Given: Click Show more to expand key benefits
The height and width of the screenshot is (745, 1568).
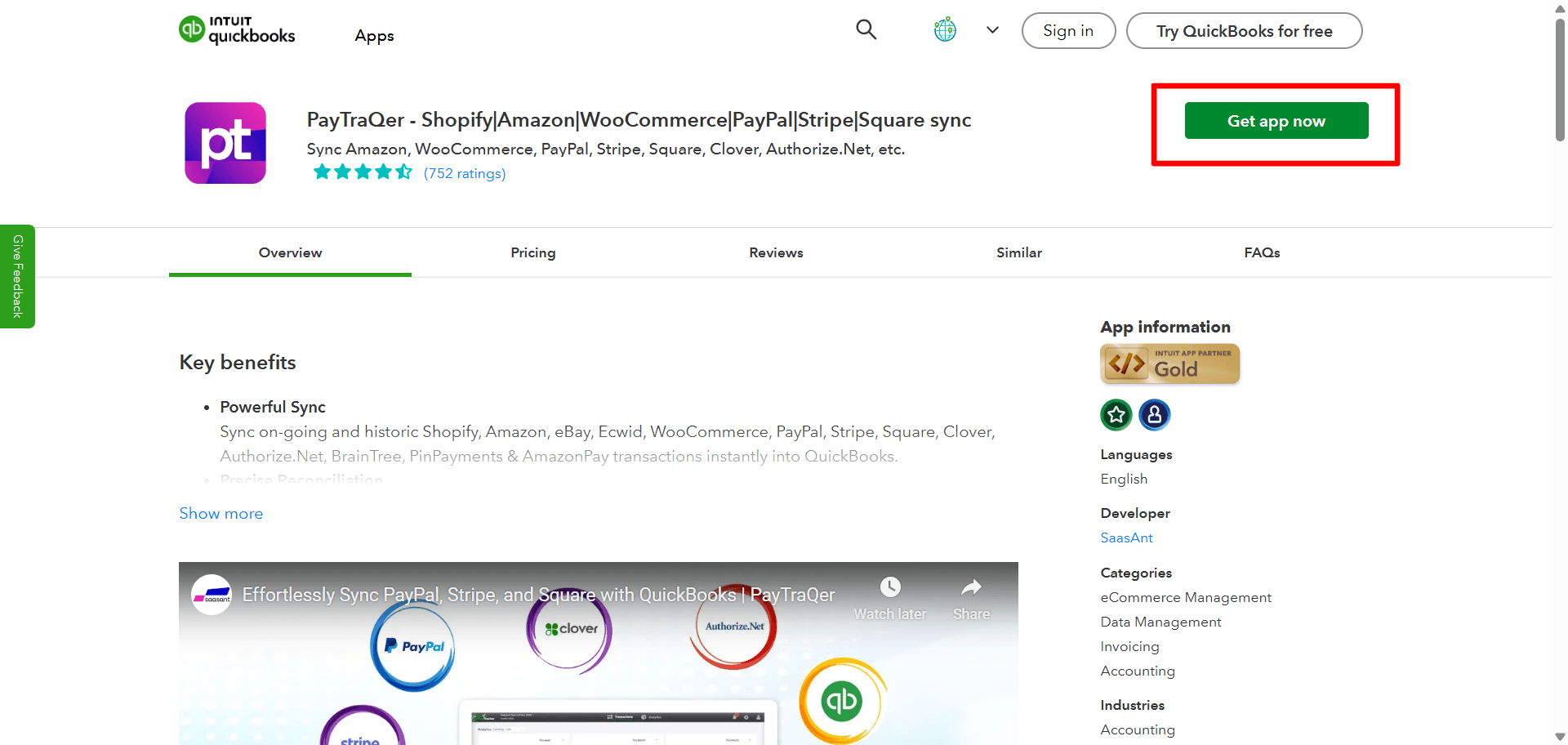Looking at the screenshot, I should tap(220, 513).
